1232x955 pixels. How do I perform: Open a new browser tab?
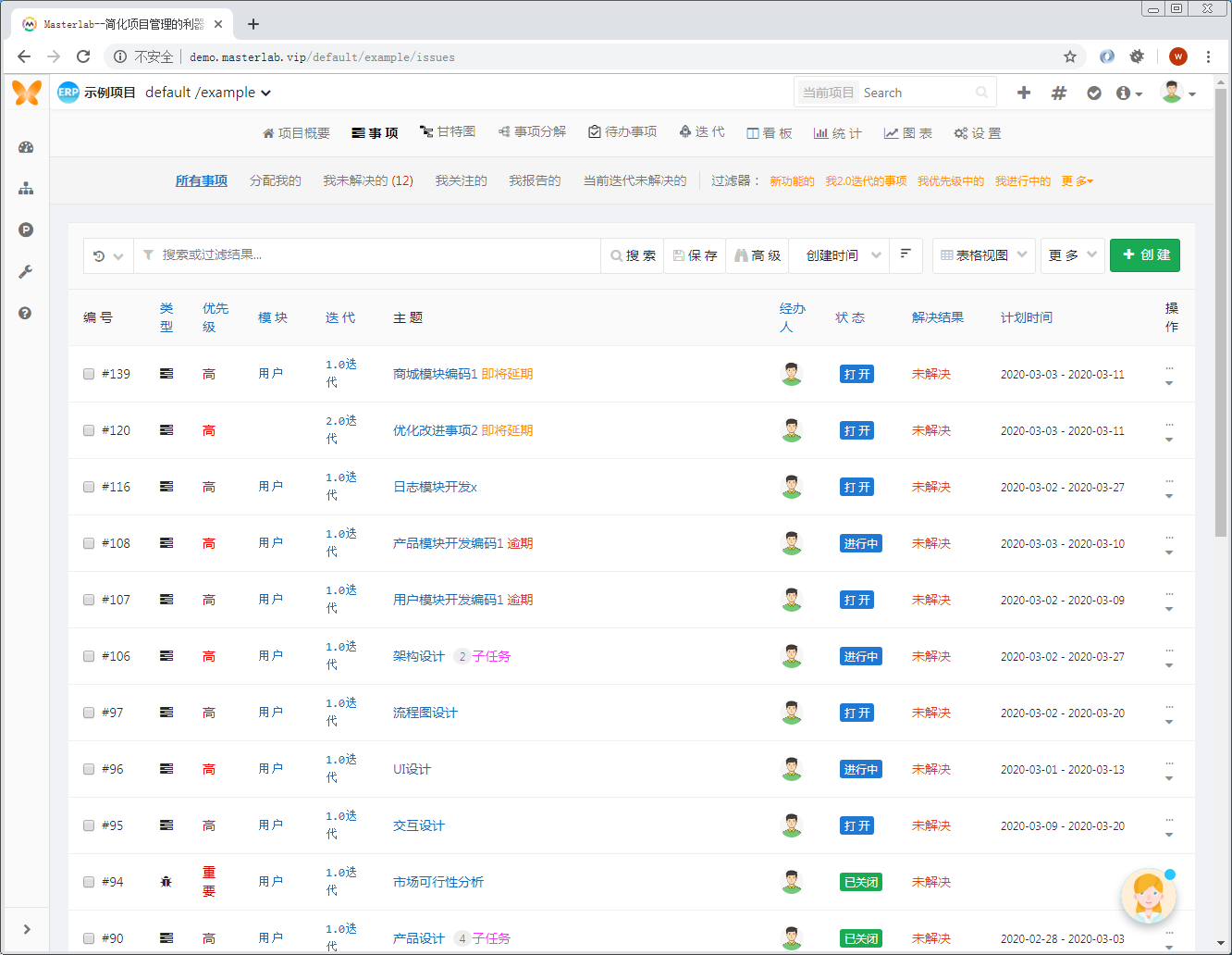(x=253, y=24)
